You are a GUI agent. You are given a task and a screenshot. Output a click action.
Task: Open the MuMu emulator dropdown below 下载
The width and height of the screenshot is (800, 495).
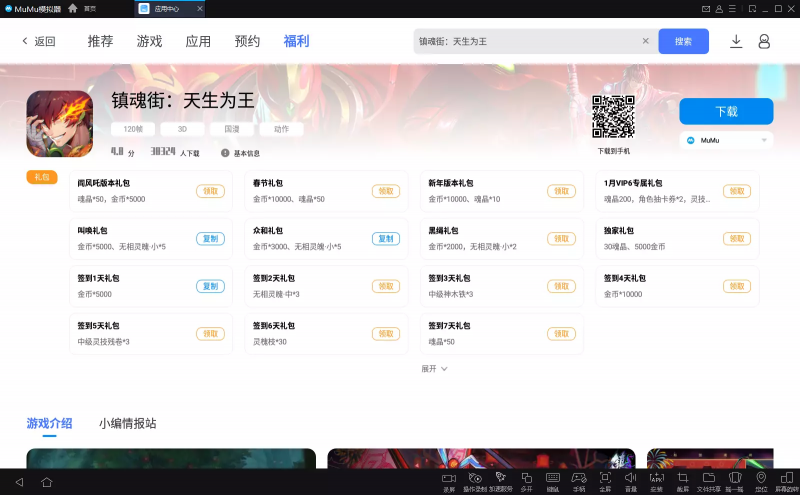pyautogui.click(x=726, y=140)
